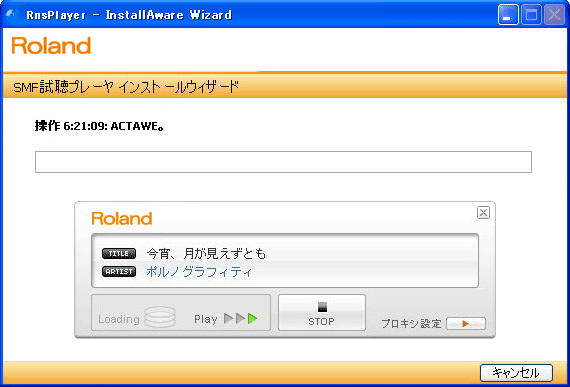Click the TITLE badge icon
Viewport: 570px width, 387px height.
tap(119, 254)
